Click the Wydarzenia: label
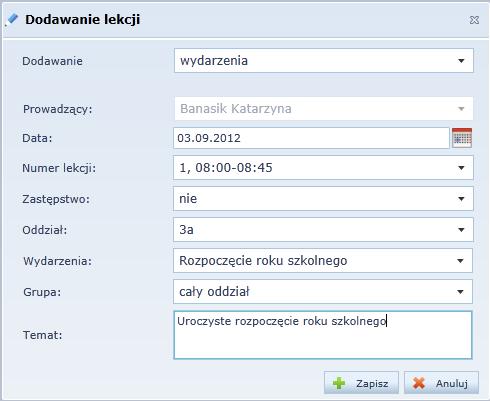 [x=57, y=261]
